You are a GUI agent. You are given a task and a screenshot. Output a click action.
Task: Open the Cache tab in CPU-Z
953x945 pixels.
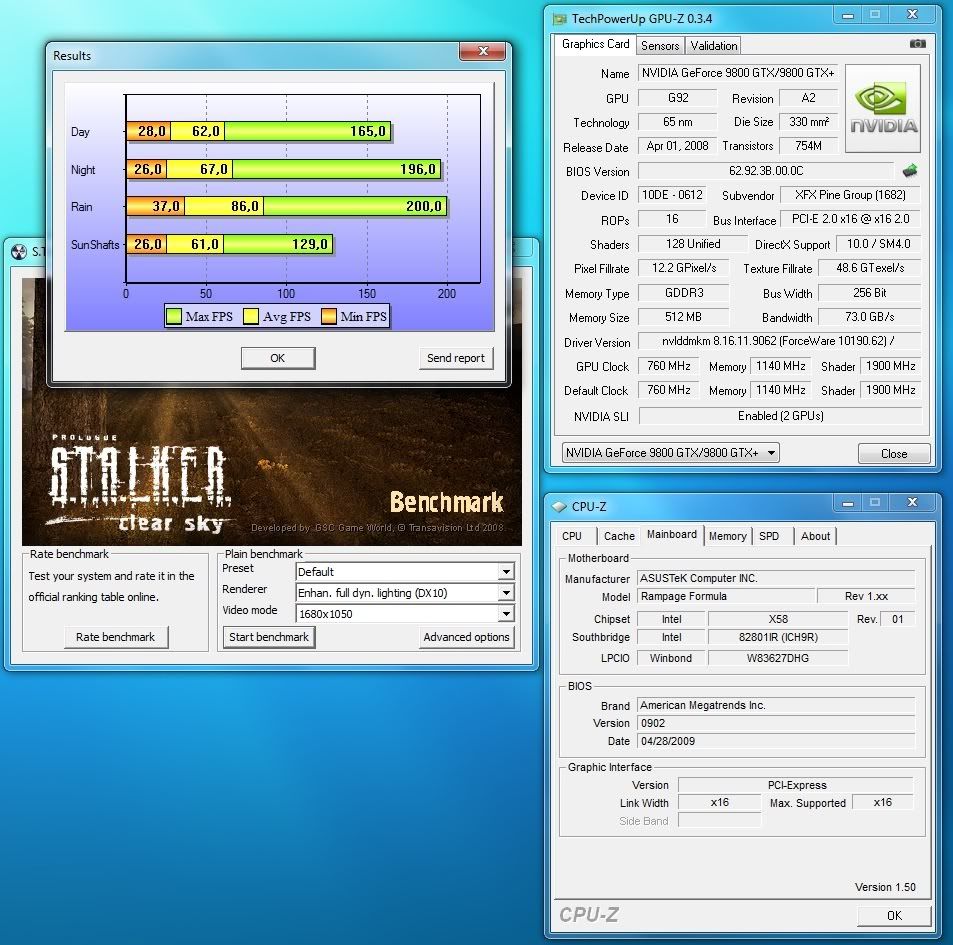pyautogui.click(x=619, y=536)
